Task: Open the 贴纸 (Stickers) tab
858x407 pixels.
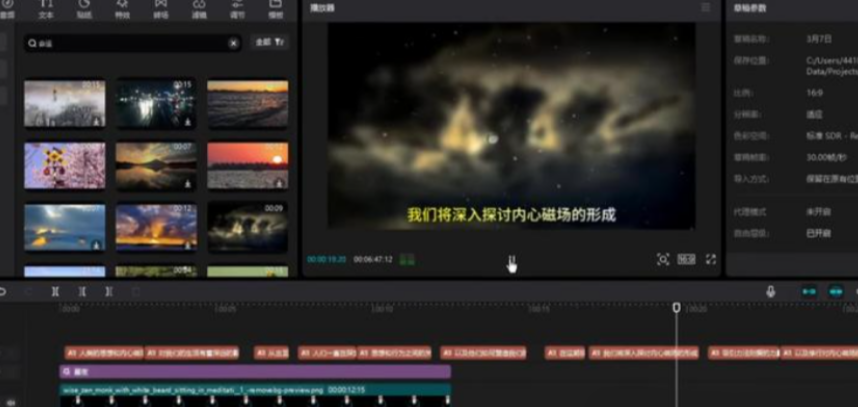Action: pos(84,10)
